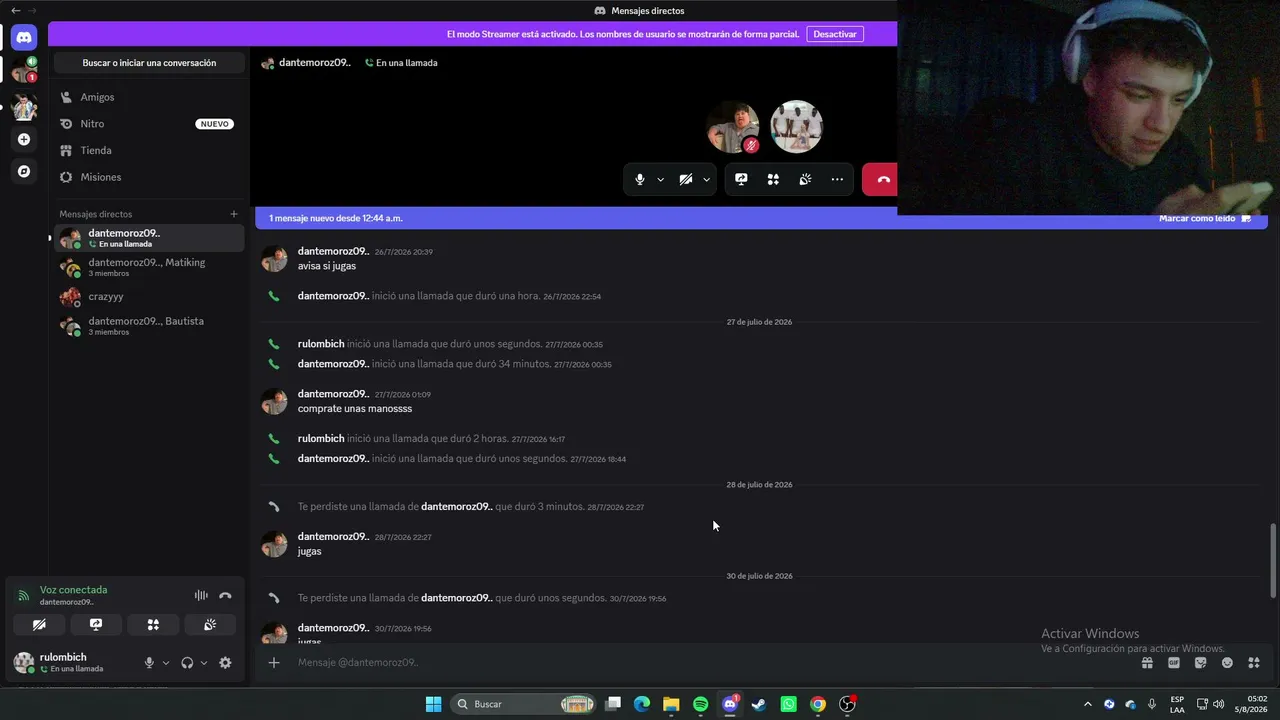Click 'En una llamada' header status
The height and width of the screenshot is (720, 1280).
(x=401, y=63)
